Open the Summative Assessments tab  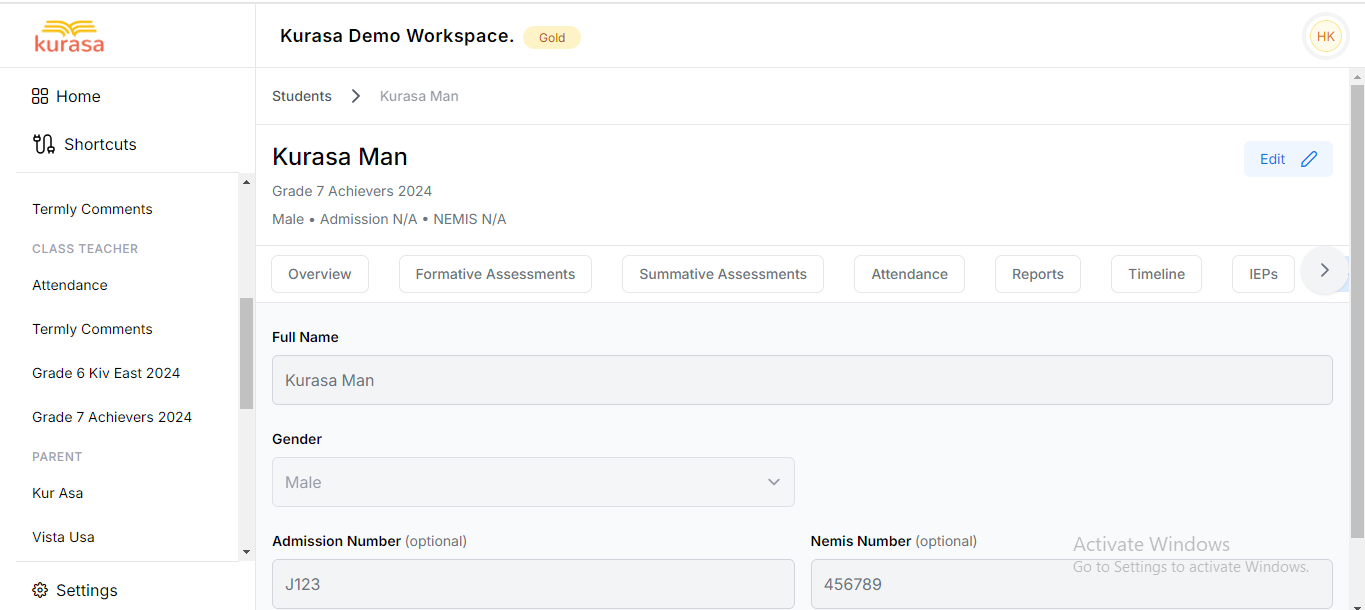click(x=722, y=274)
